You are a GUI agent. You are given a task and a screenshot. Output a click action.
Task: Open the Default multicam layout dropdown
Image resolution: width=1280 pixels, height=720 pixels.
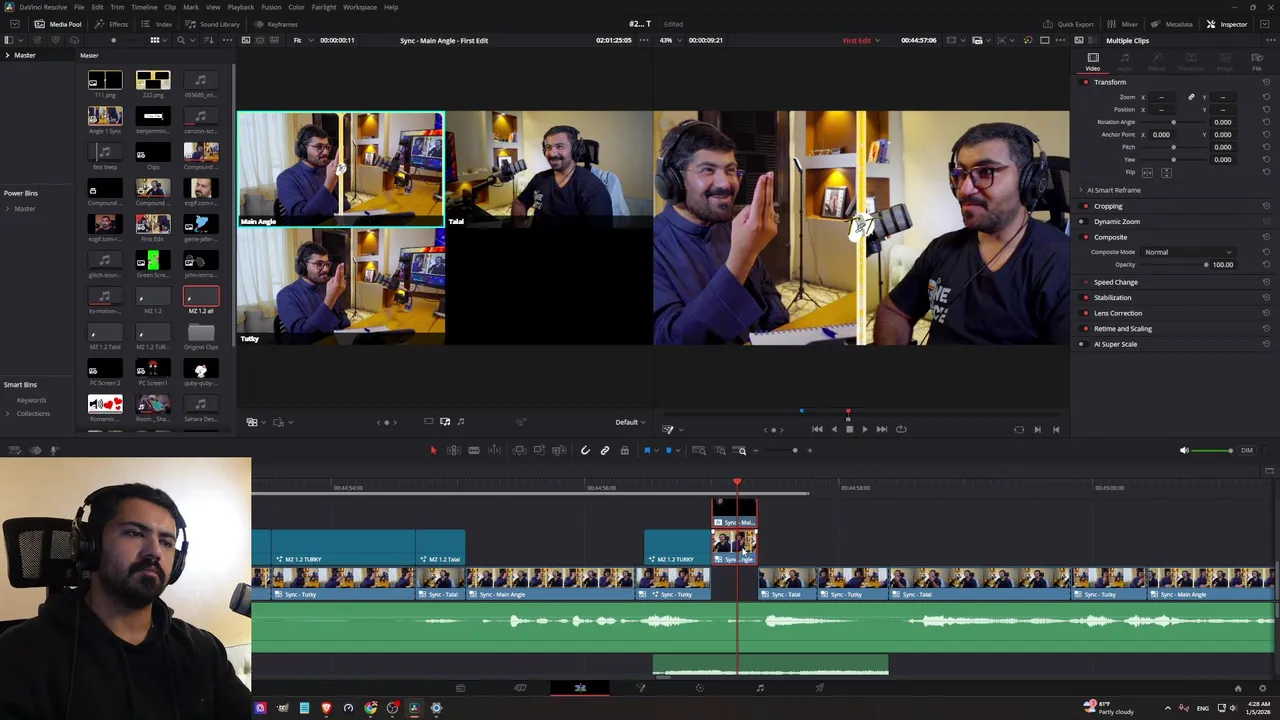tap(630, 422)
